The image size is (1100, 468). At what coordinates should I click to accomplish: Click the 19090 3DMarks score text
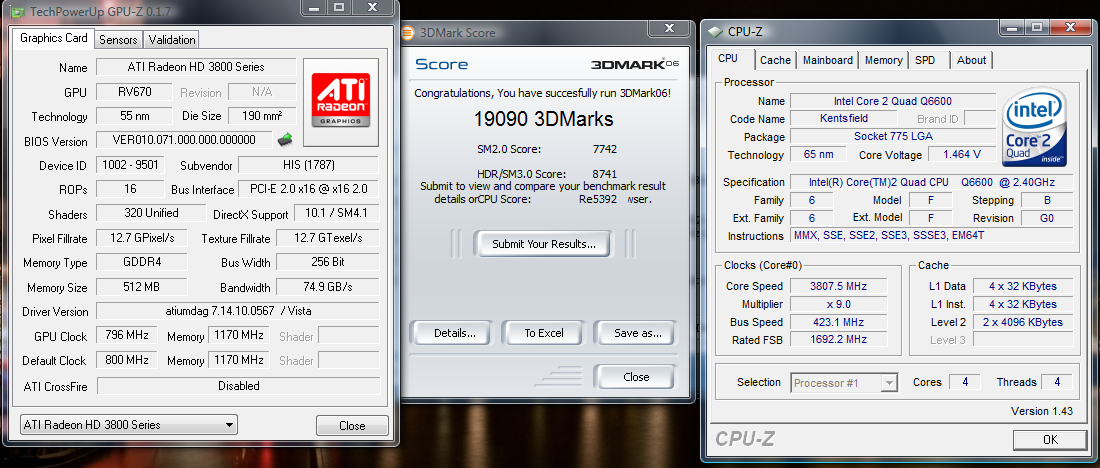point(544,119)
